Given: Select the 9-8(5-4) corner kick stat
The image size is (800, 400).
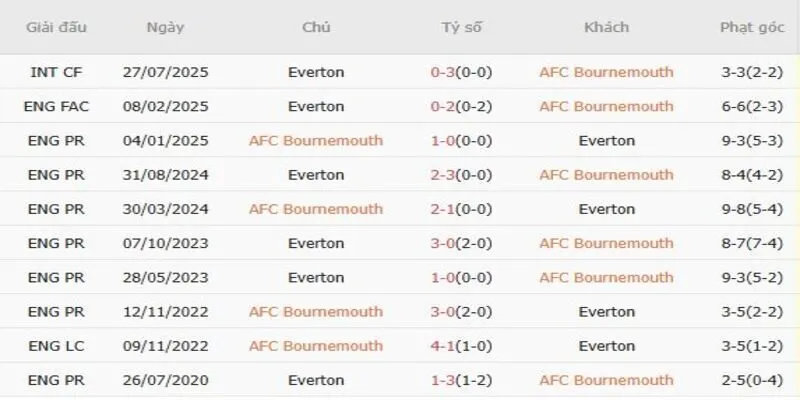Looking at the screenshot, I should pos(751,209).
